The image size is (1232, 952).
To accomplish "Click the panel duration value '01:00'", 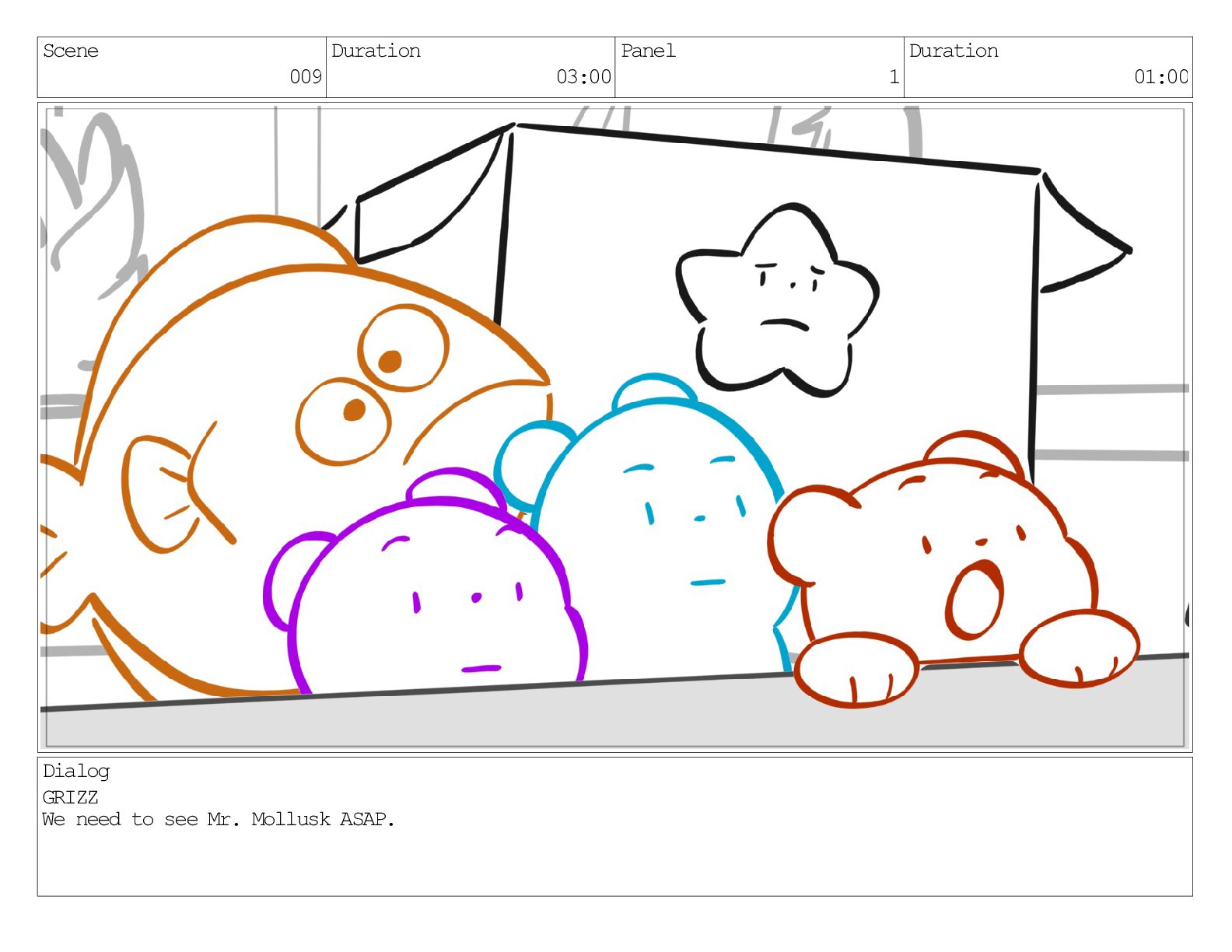I will pyautogui.click(x=1161, y=77).
